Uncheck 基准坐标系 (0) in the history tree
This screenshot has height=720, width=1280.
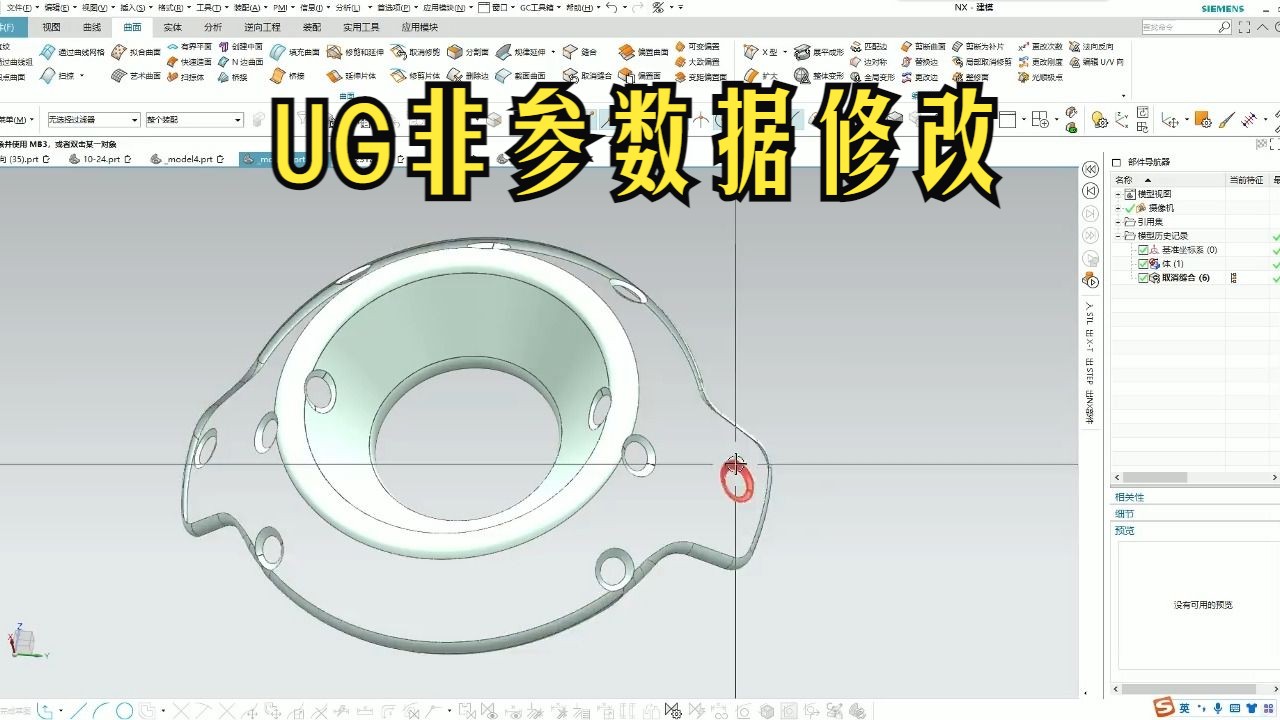[x=1143, y=250]
